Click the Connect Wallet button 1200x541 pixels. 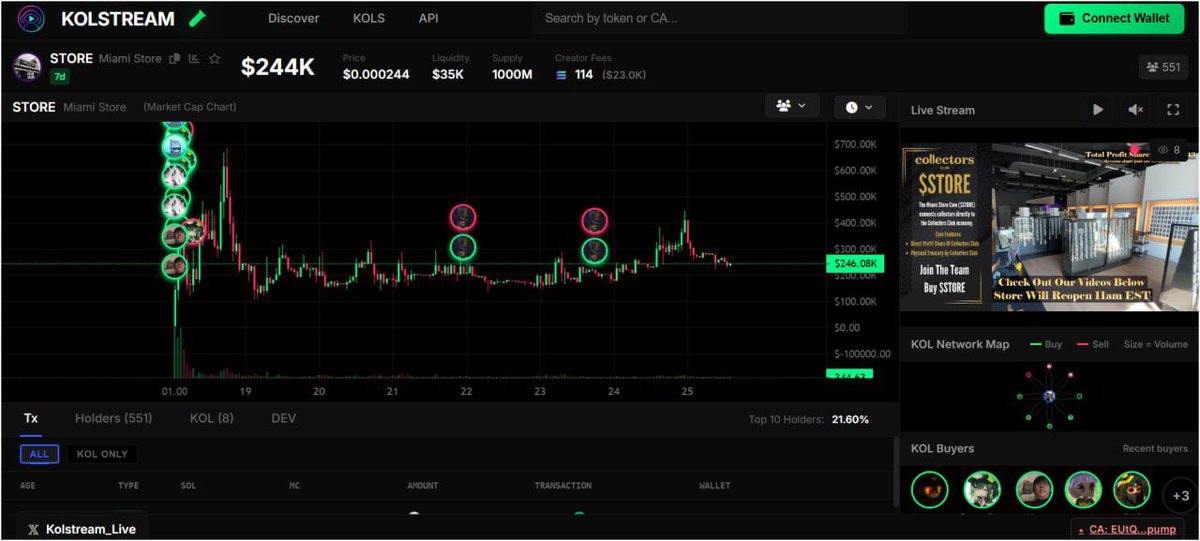point(1114,18)
